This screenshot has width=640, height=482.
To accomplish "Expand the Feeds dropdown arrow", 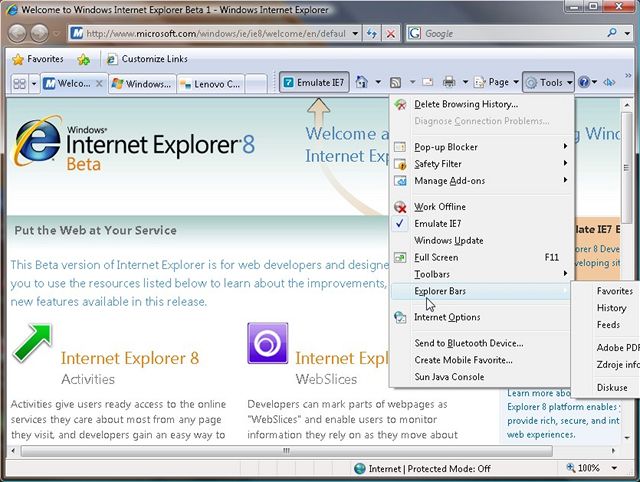I will [x=413, y=82].
